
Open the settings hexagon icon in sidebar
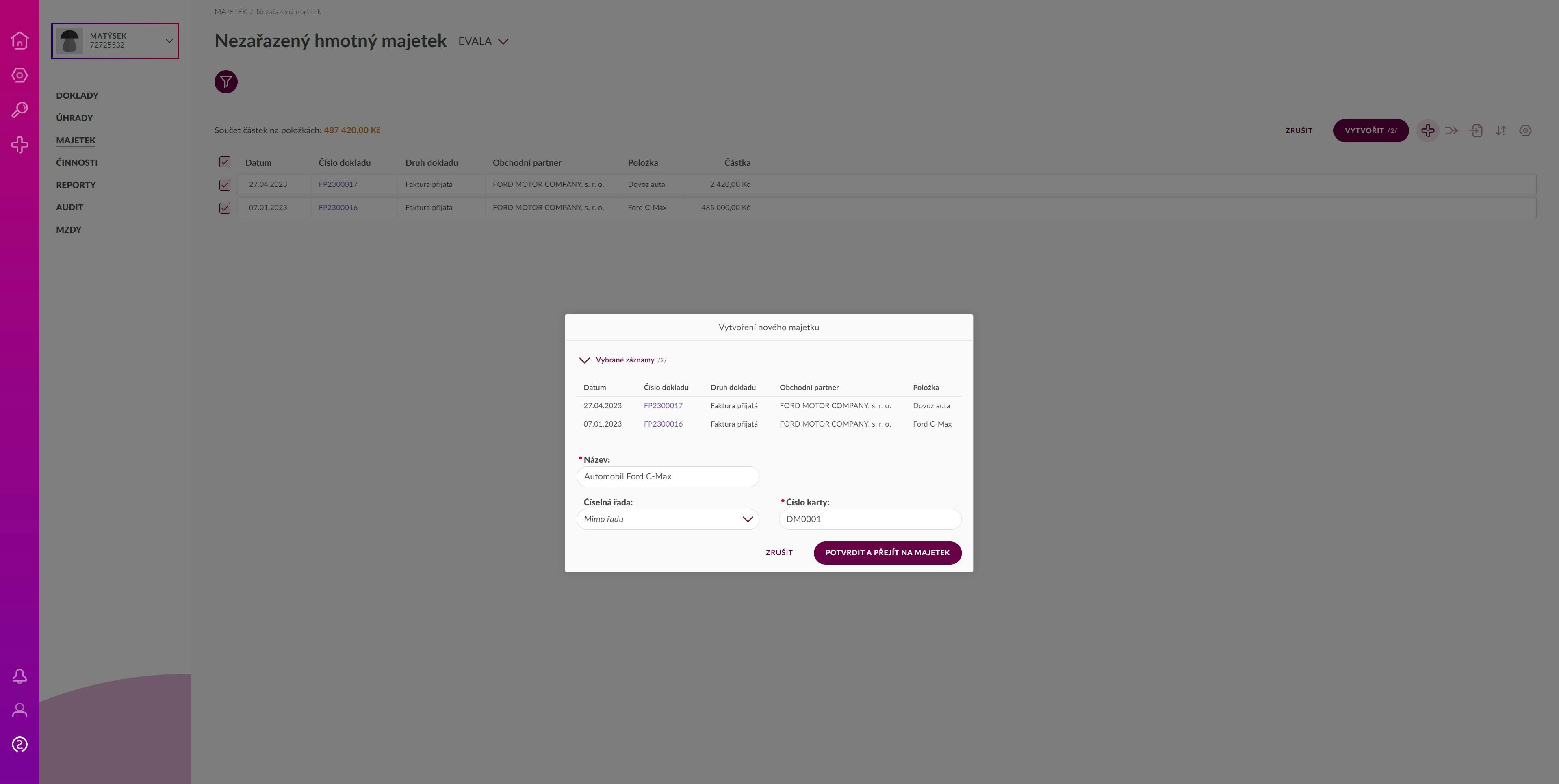[x=20, y=76]
